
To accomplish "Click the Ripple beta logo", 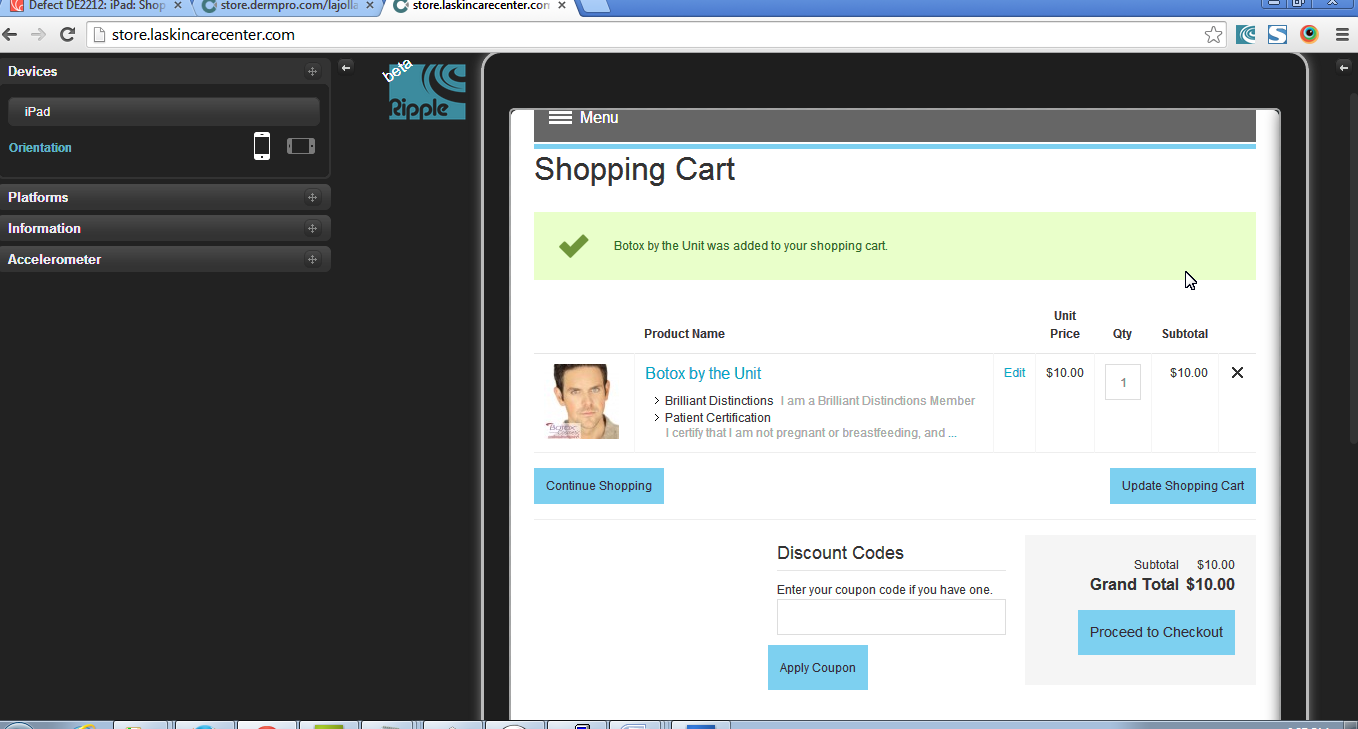I will pyautogui.click(x=426, y=91).
